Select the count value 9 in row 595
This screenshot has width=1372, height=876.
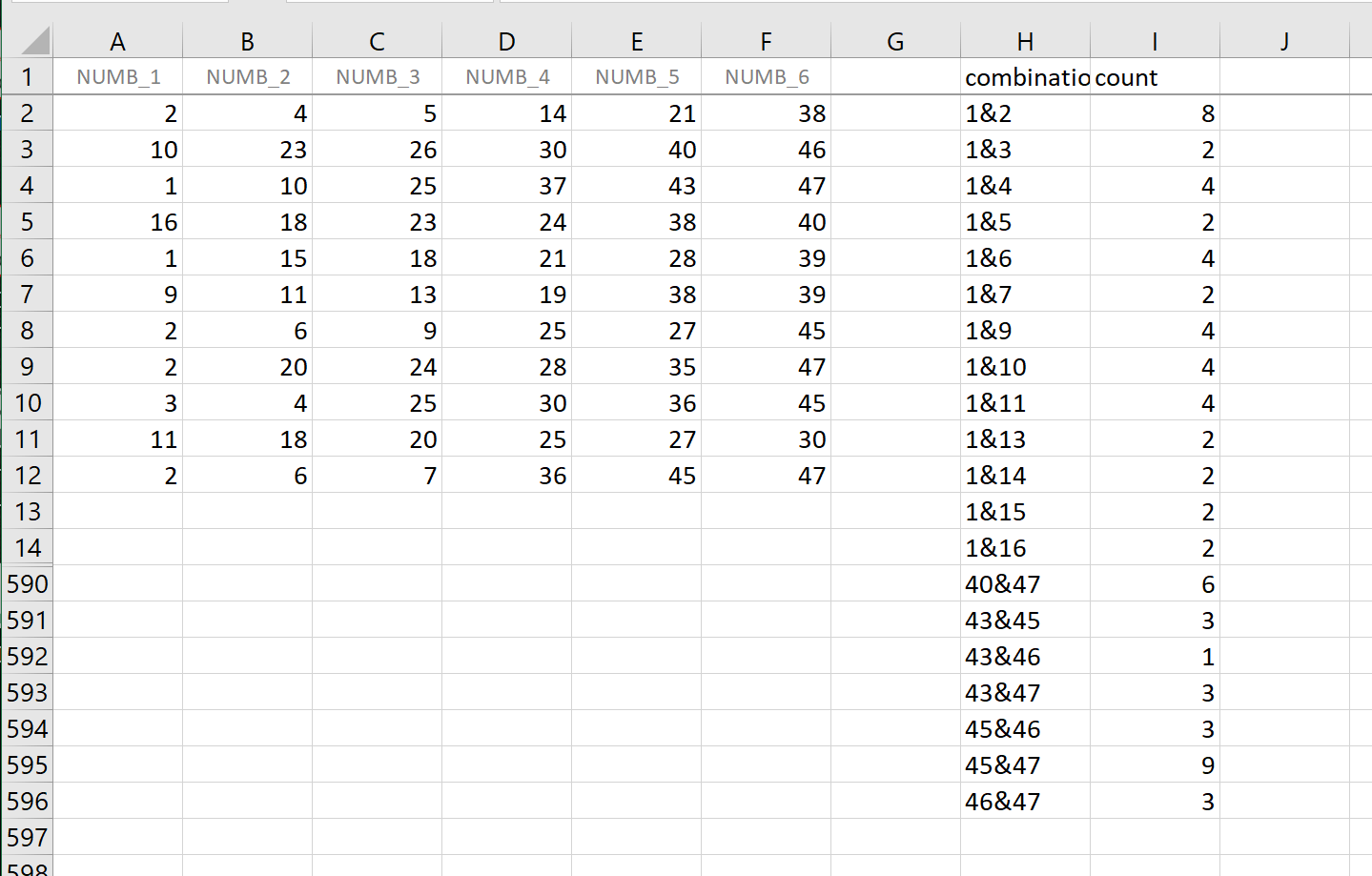click(x=1155, y=764)
